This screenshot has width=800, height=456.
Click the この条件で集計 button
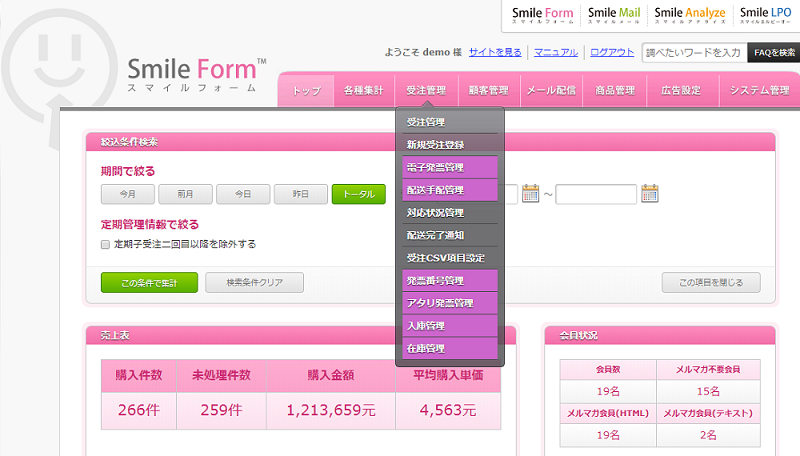(149, 283)
